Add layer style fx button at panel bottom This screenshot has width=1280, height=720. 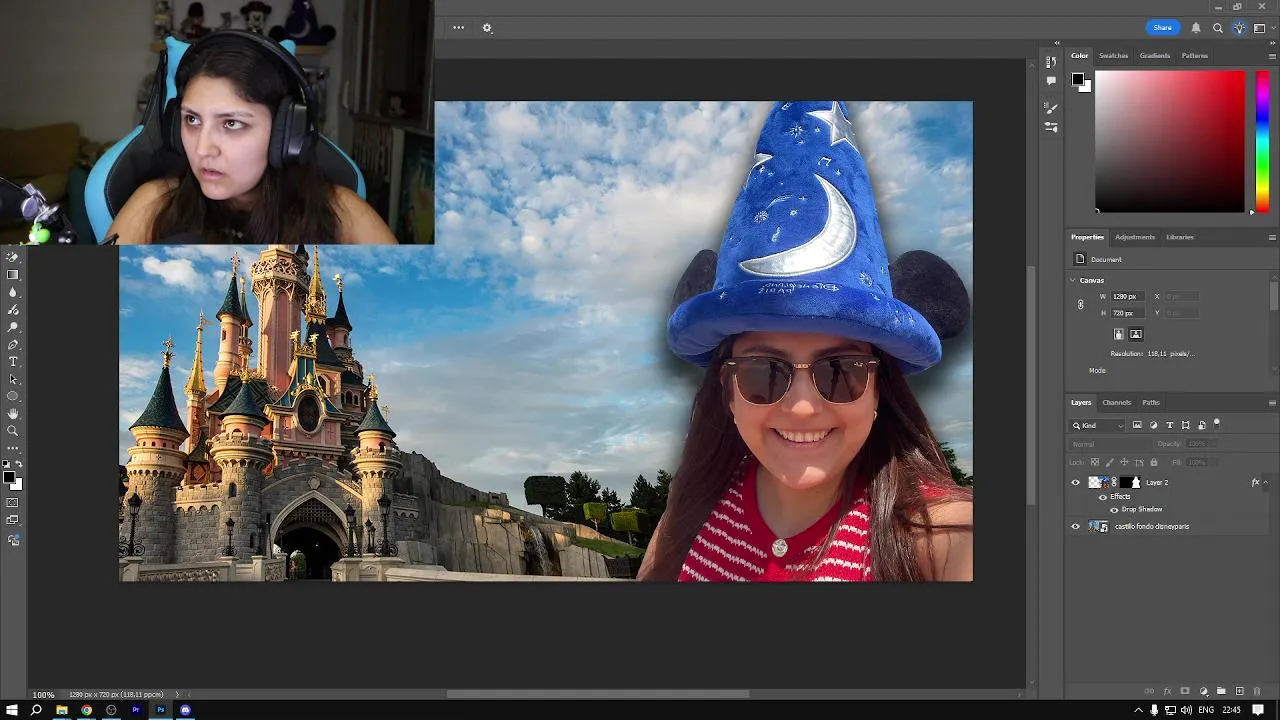pyautogui.click(x=1167, y=691)
